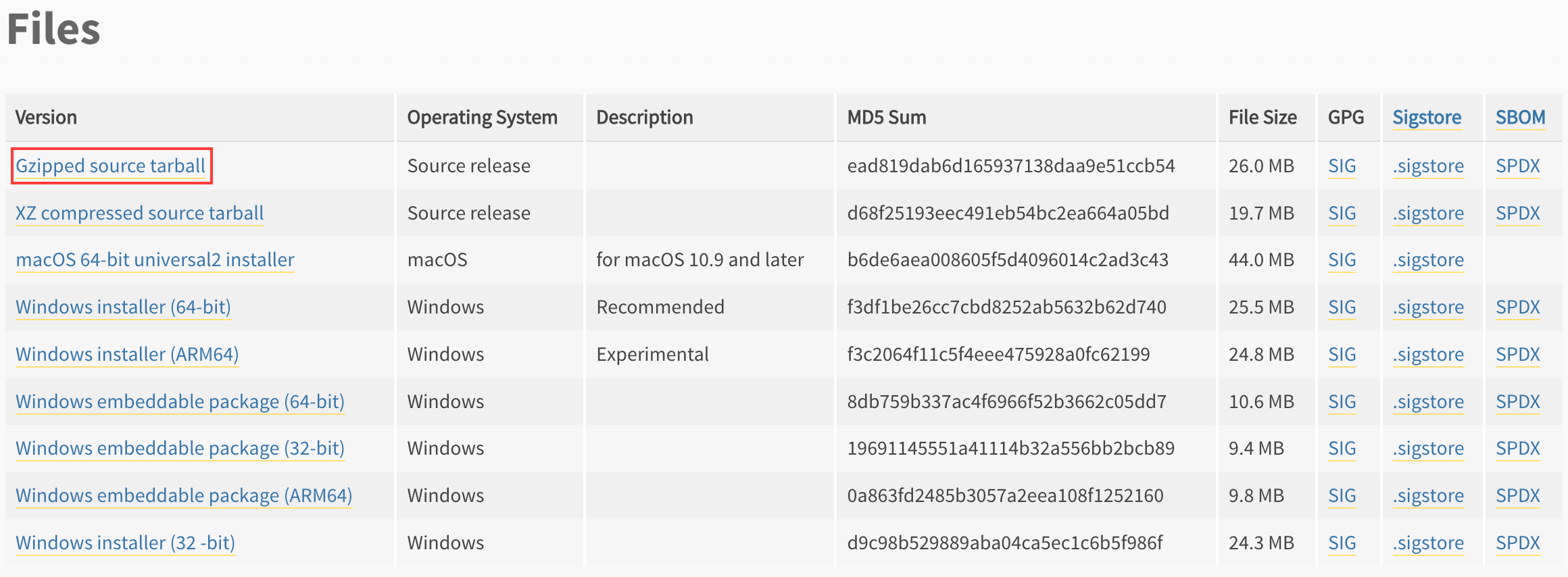This screenshot has width=1568, height=577.
Task: Select Windows installer (32-bit) download
Action: (x=125, y=543)
